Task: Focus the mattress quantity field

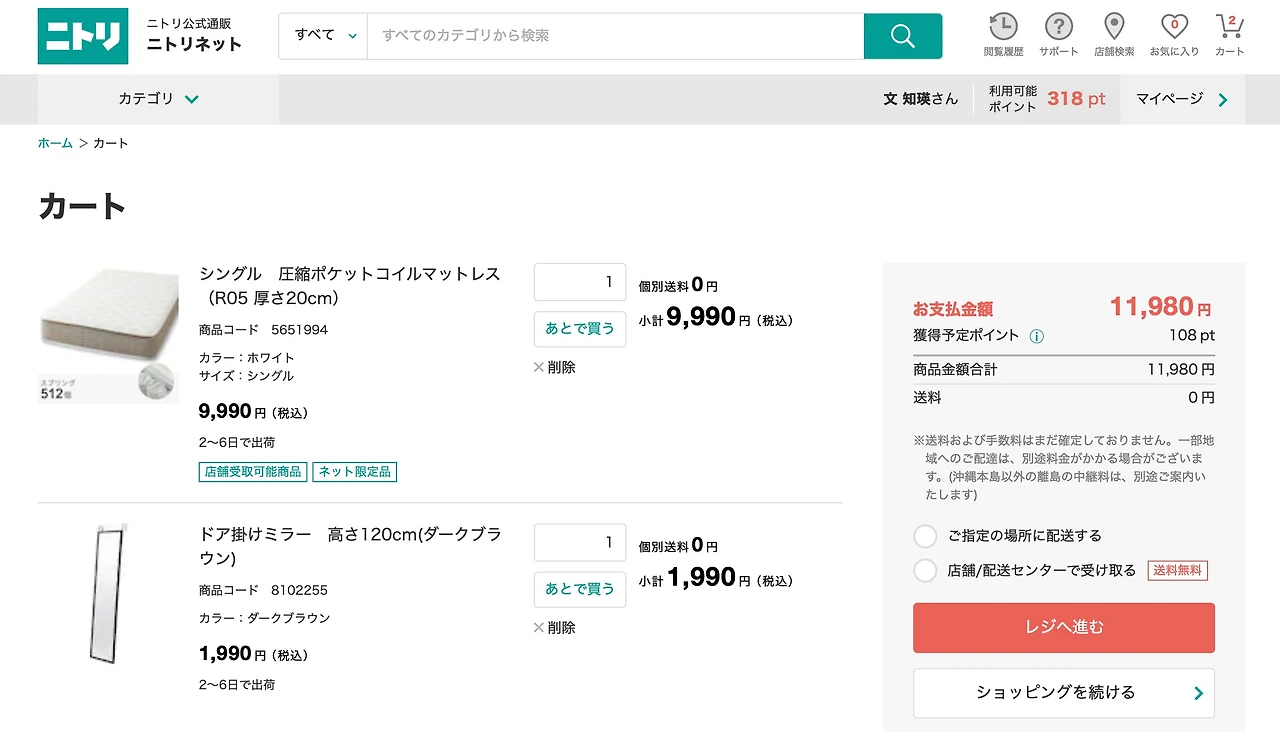Action: [580, 282]
